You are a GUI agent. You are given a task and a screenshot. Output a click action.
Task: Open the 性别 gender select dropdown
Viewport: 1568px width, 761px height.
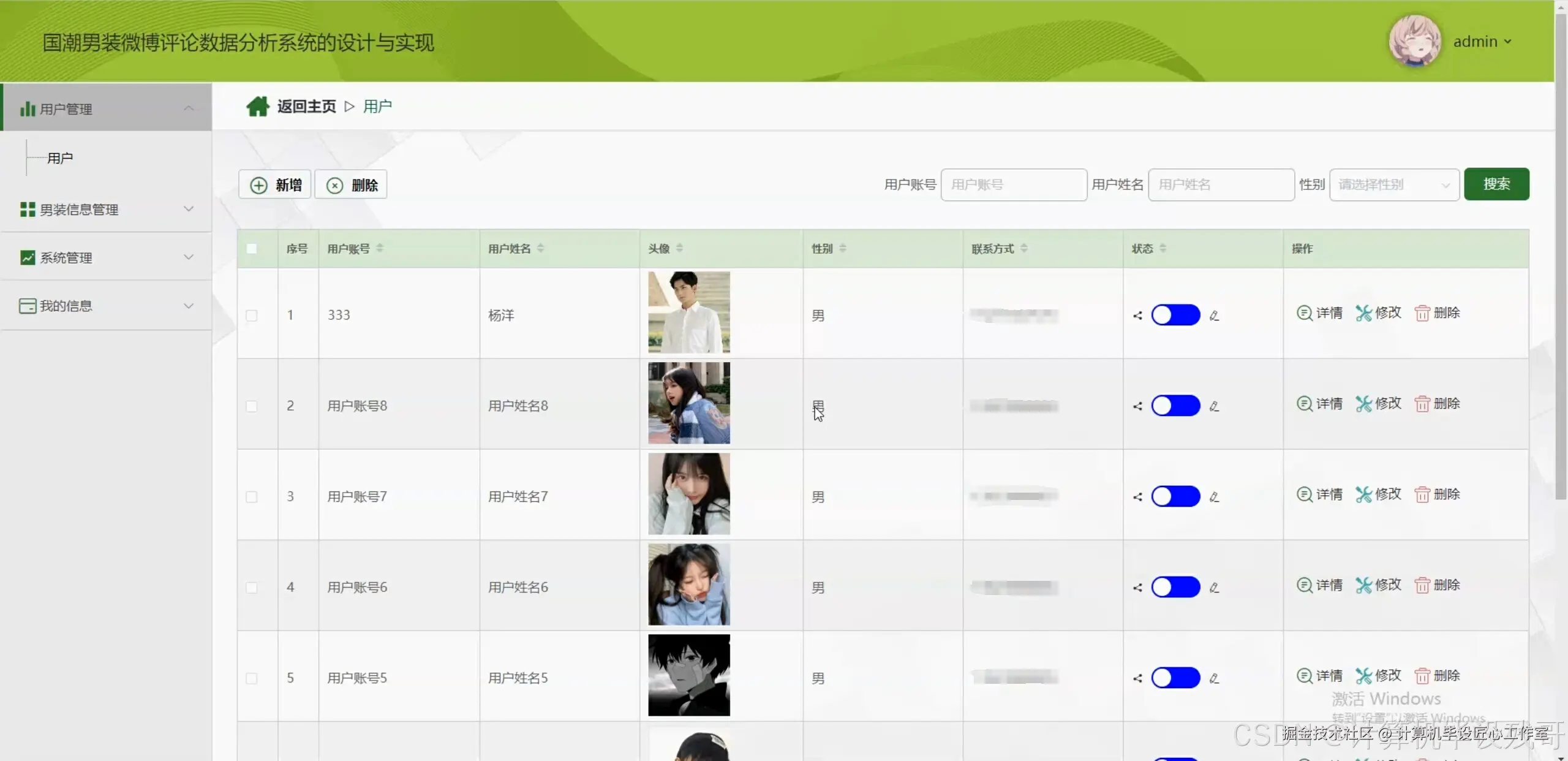tap(1393, 184)
